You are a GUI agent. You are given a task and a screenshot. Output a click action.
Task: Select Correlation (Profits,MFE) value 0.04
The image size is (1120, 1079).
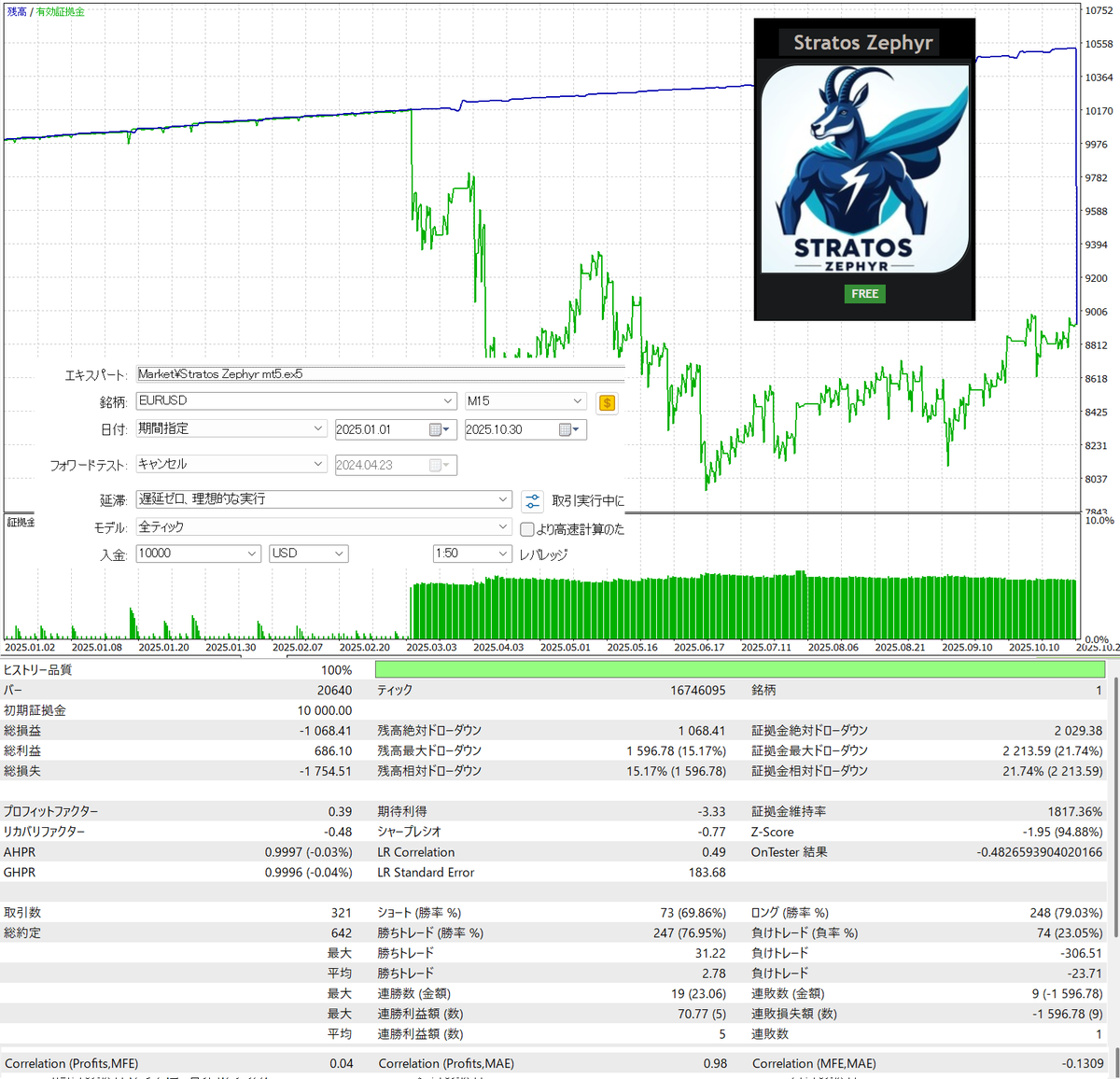pos(342,1064)
